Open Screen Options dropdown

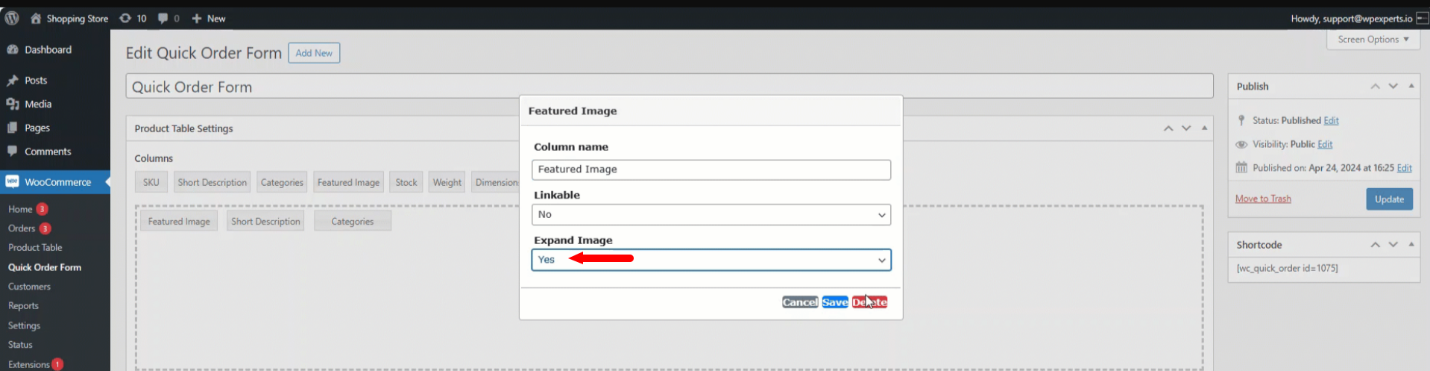tap(1373, 40)
